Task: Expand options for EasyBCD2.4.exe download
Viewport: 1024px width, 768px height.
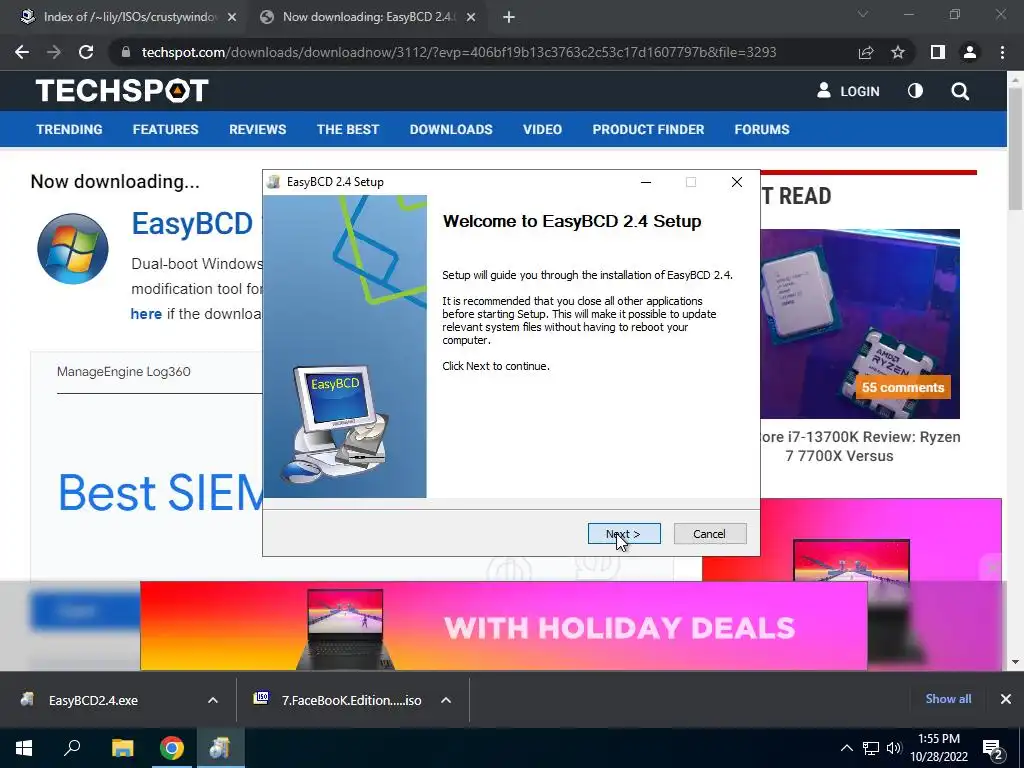Action: 213,700
